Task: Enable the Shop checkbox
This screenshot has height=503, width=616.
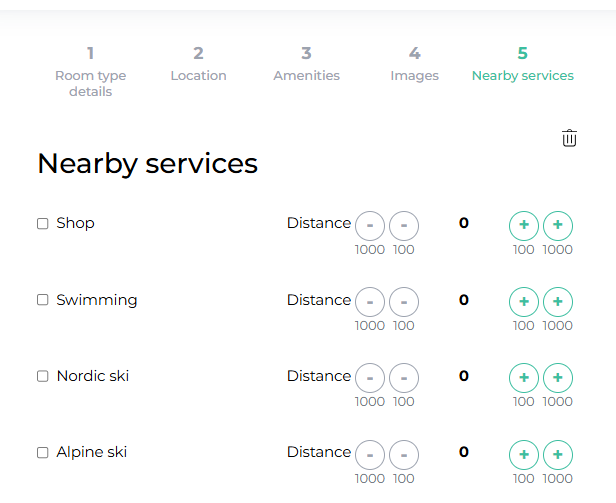Action: (43, 224)
